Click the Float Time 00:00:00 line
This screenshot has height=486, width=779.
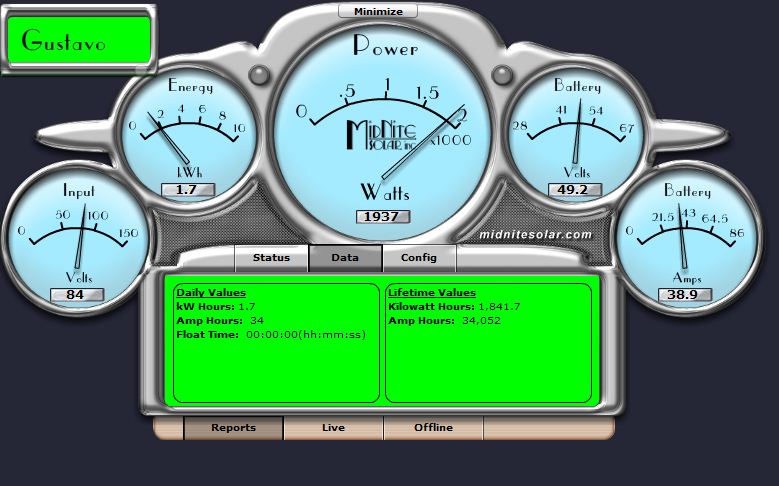pyautogui.click(x=271, y=334)
